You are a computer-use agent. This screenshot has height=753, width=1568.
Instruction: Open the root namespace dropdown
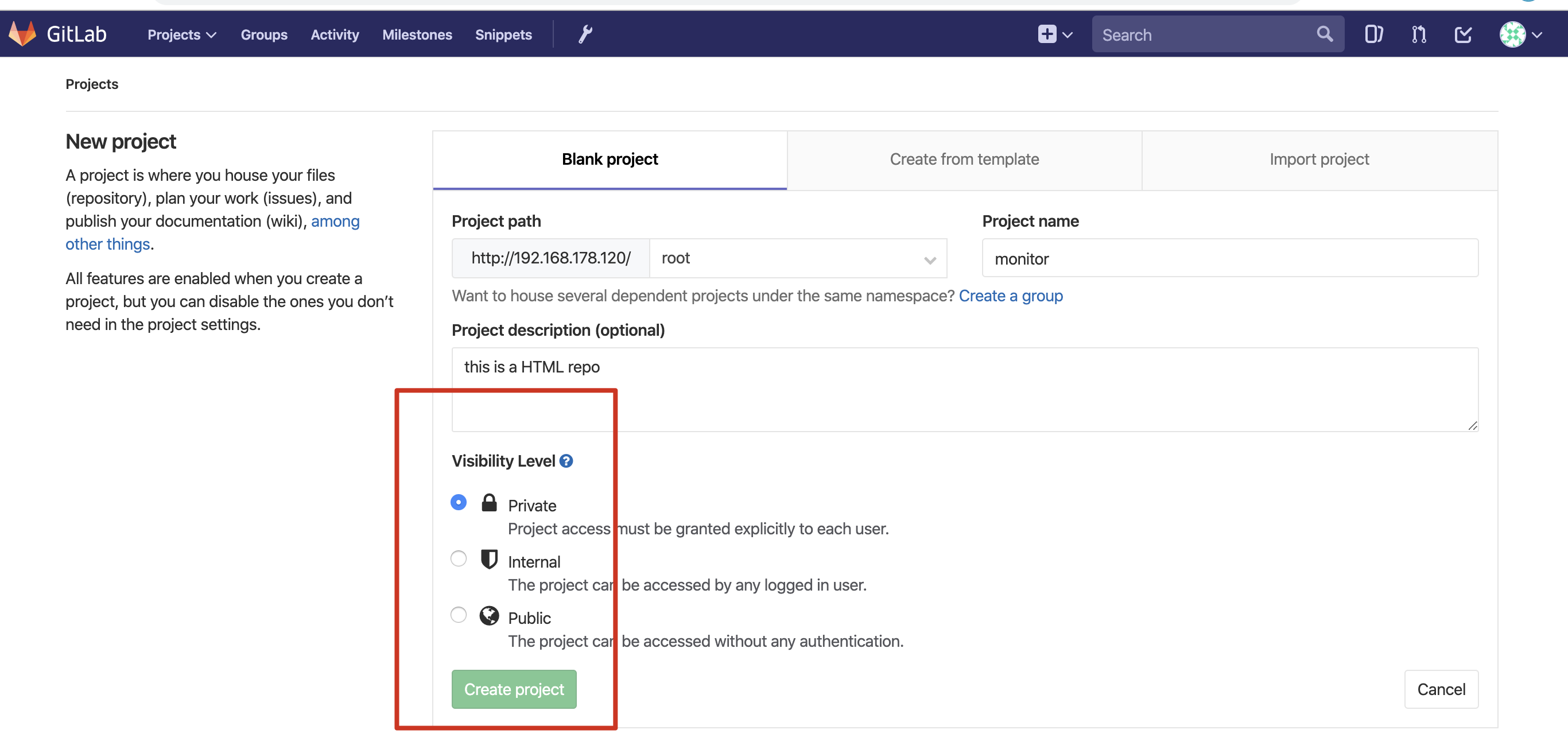click(798, 258)
